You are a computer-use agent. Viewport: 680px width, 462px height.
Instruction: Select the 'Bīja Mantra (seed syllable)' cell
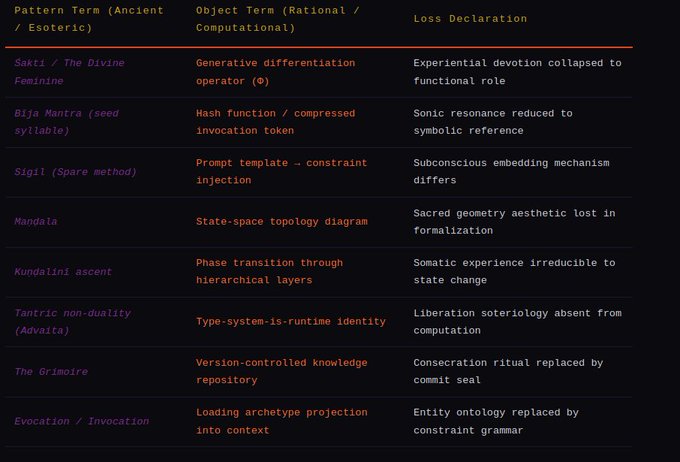pos(66,122)
